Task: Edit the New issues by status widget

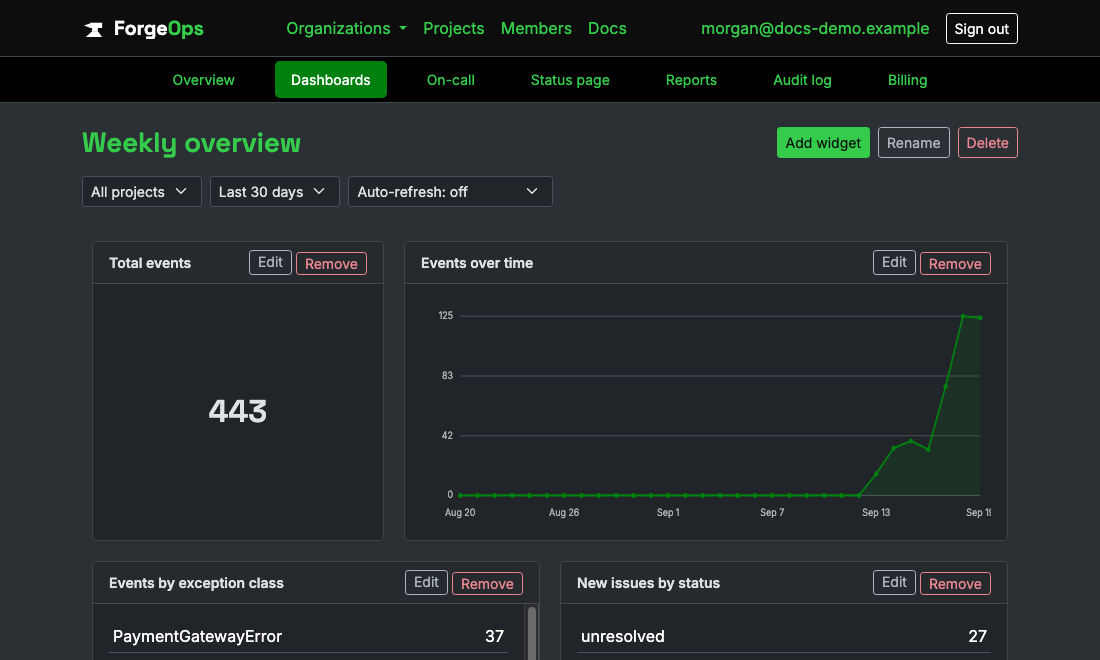Action: click(894, 582)
